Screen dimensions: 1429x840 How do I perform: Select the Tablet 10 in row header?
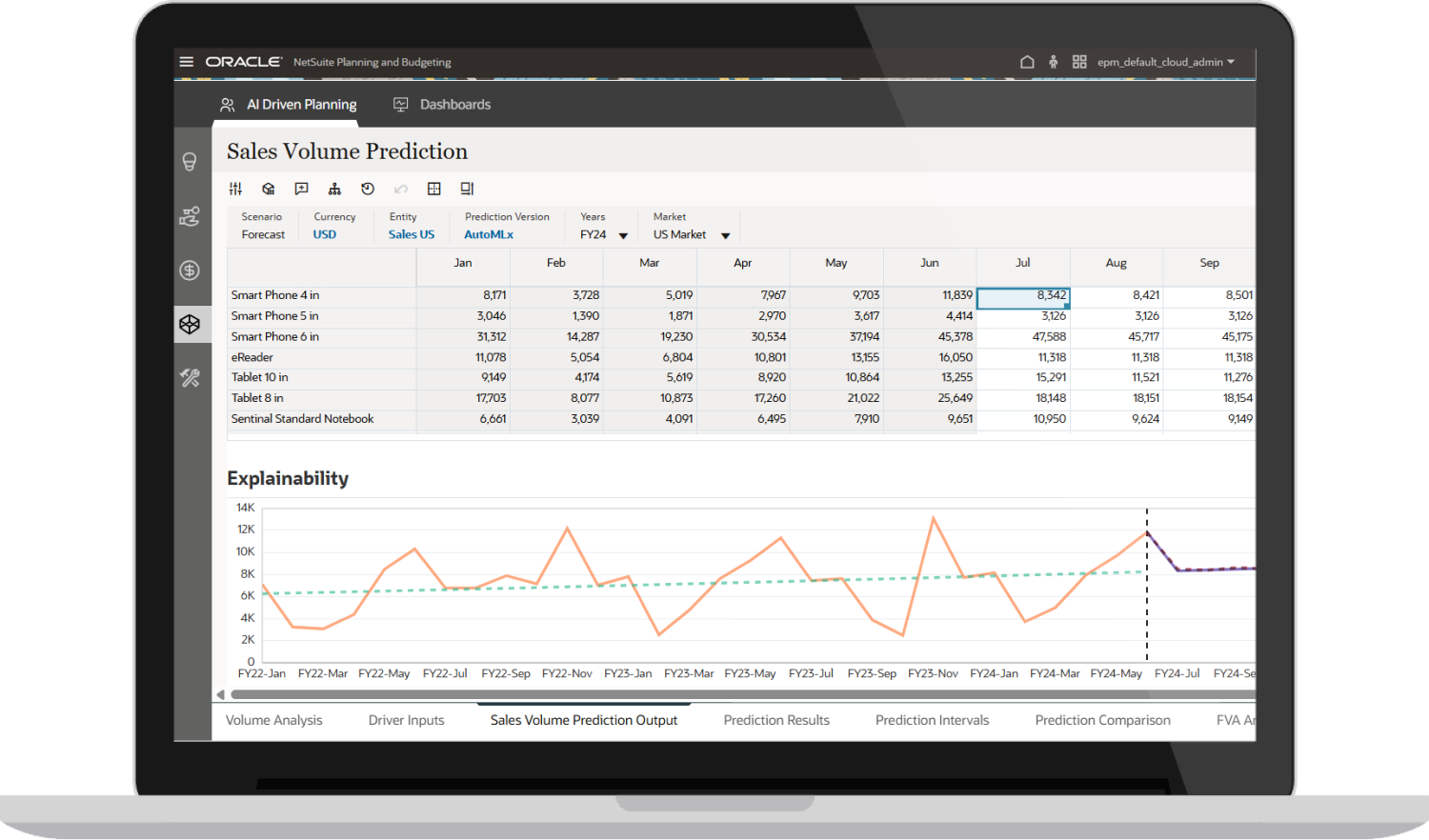pos(322,378)
